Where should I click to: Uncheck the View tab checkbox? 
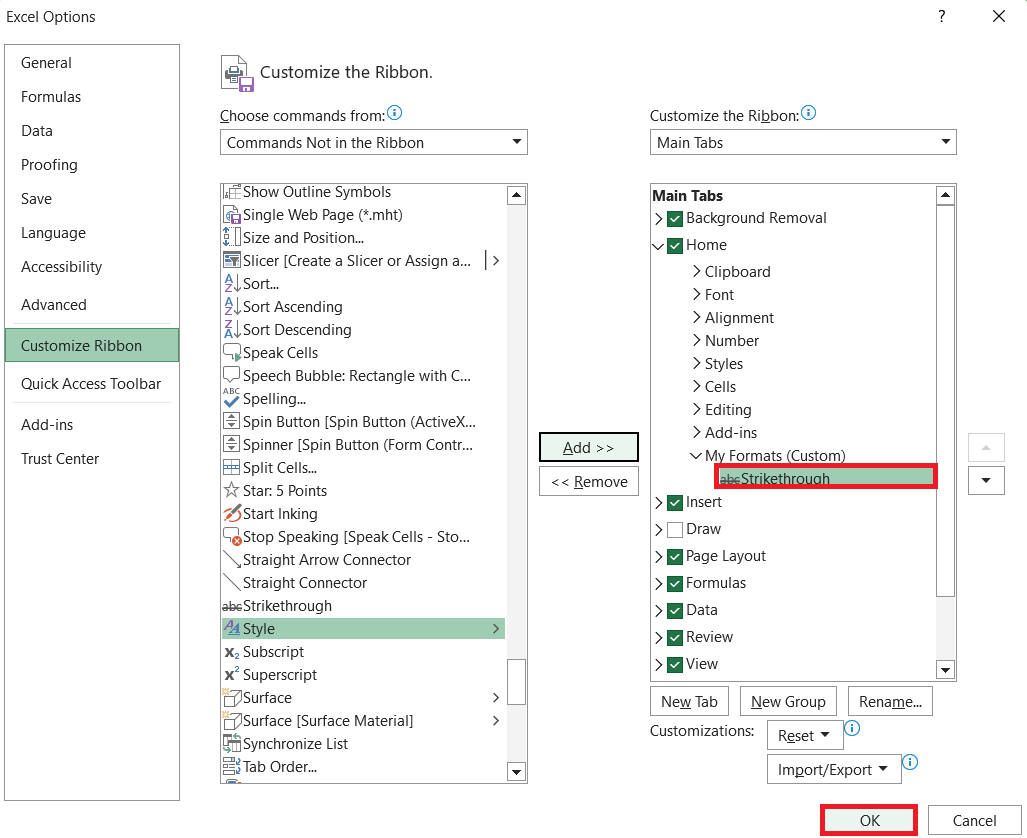click(675, 664)
